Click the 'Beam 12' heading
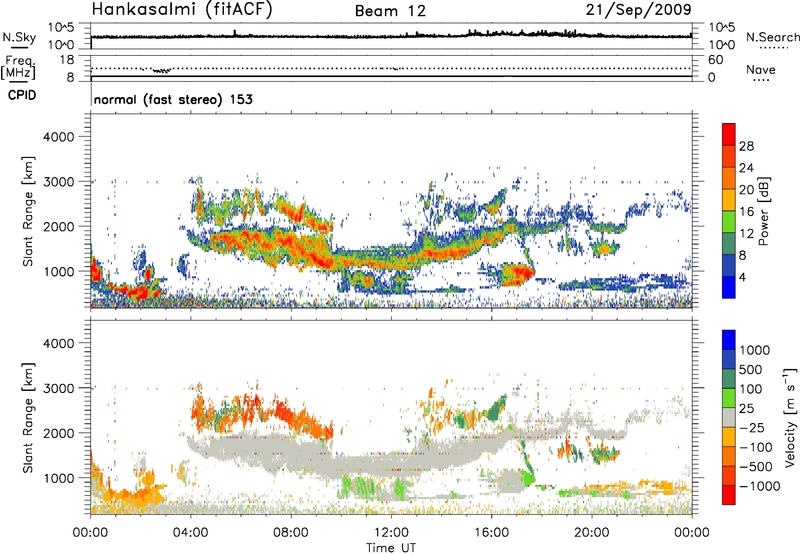Image resolution: width=800 pixels, height=554 pixels. pyautogui.click(x=390, y=11)
